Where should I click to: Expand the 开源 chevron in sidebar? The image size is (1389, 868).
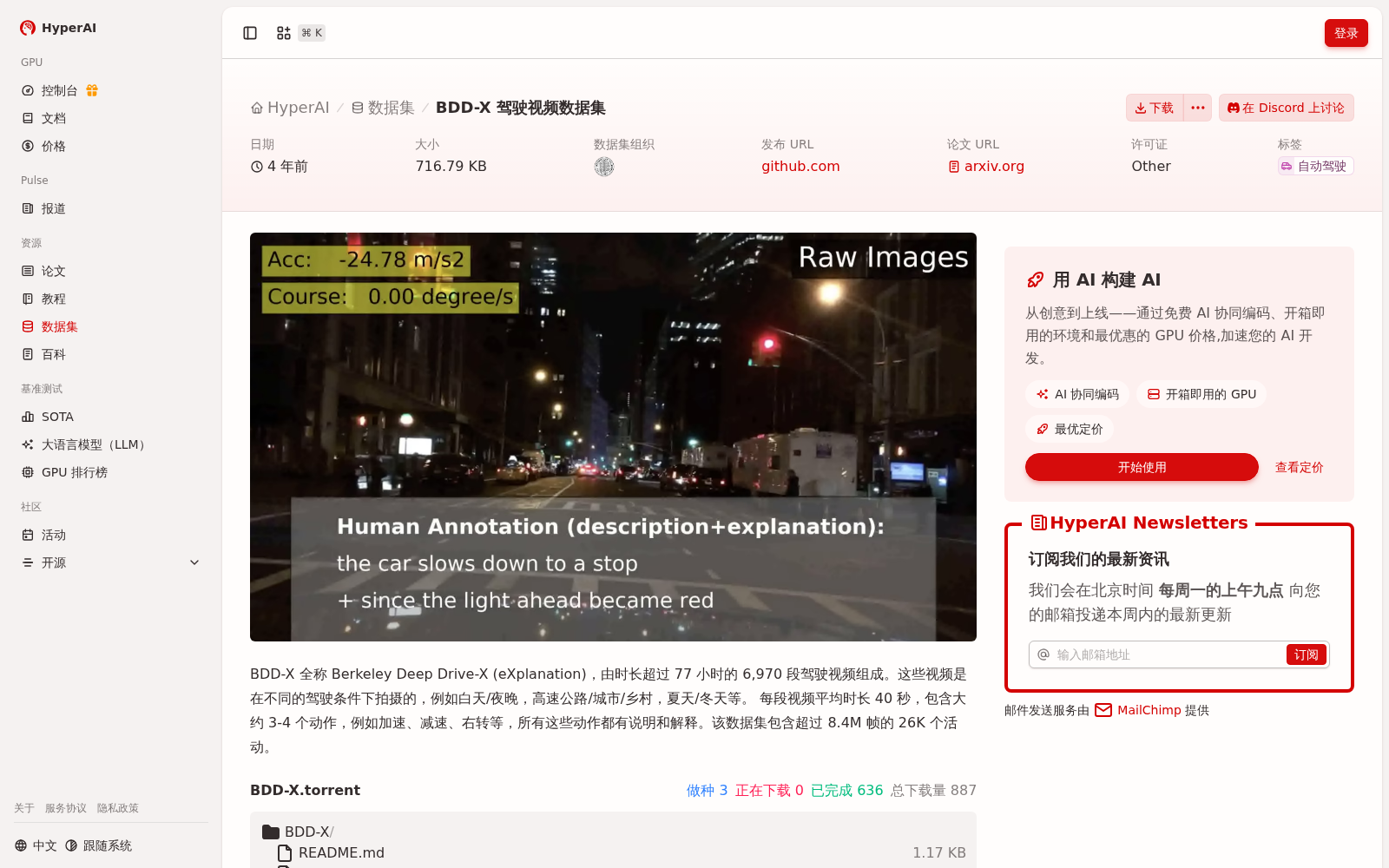coord(194,562)
